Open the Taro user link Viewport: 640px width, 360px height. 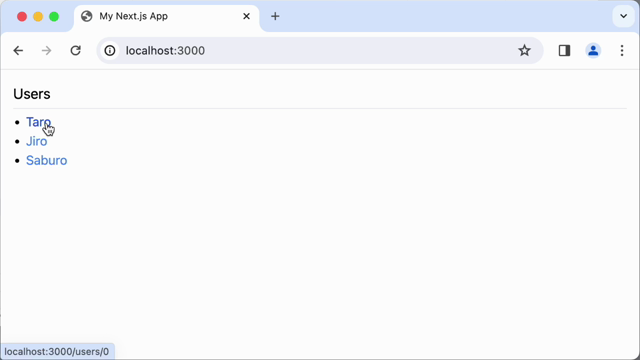tap(38, 122)
